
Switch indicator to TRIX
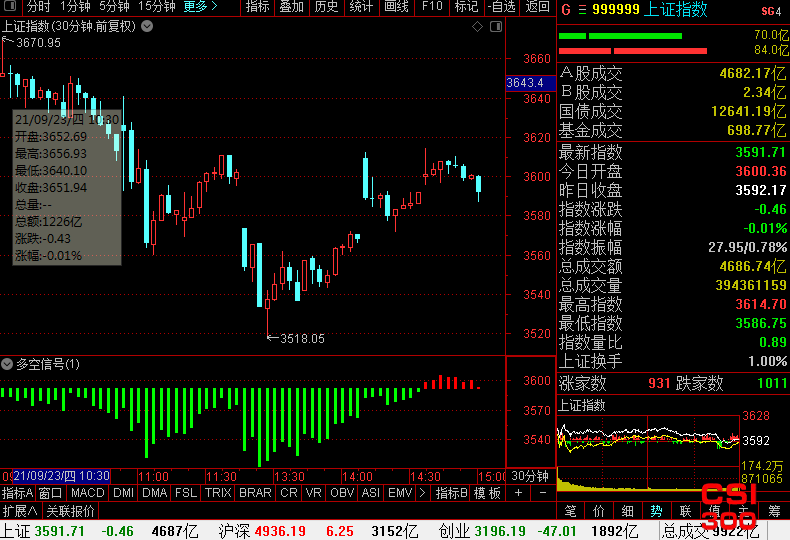pos(218,493)
